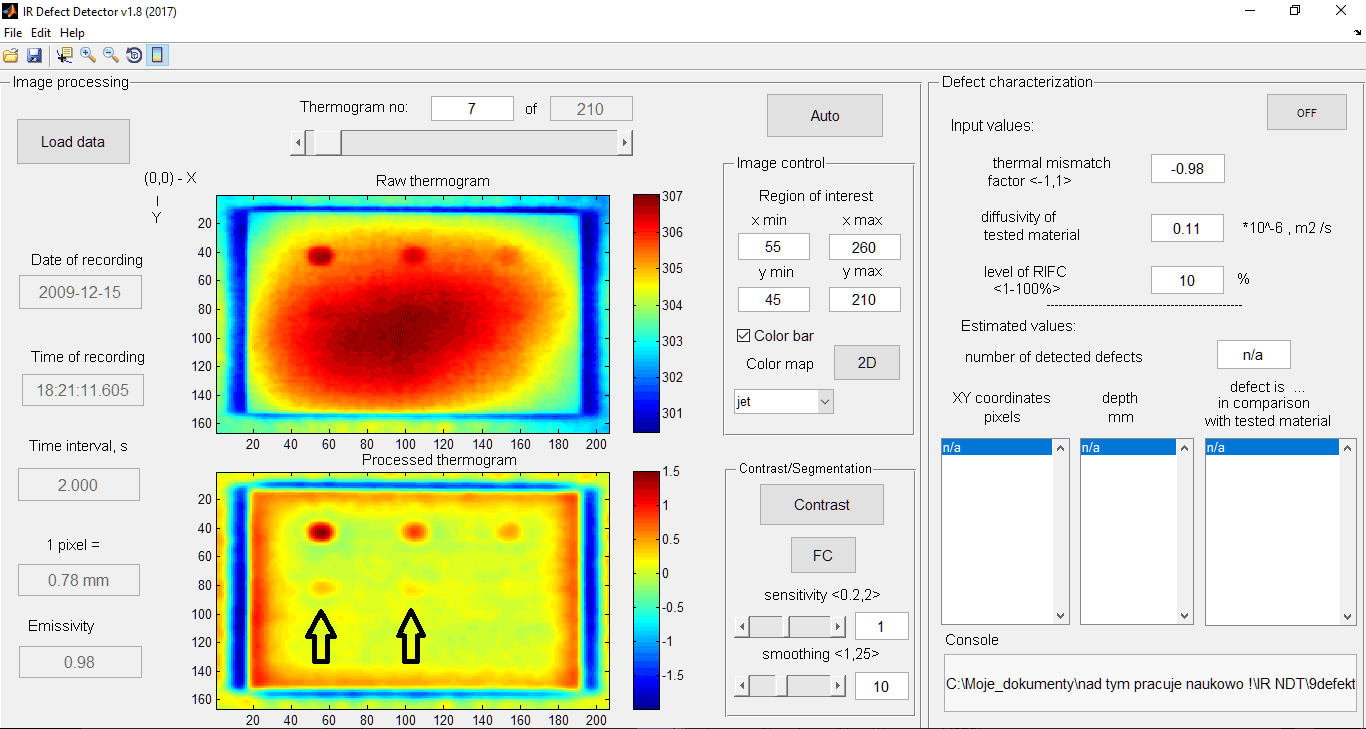This screenshot has width=1366, height=729.
Task: Toggle the OFF defect characterization button
Action: pos(1306,113)
